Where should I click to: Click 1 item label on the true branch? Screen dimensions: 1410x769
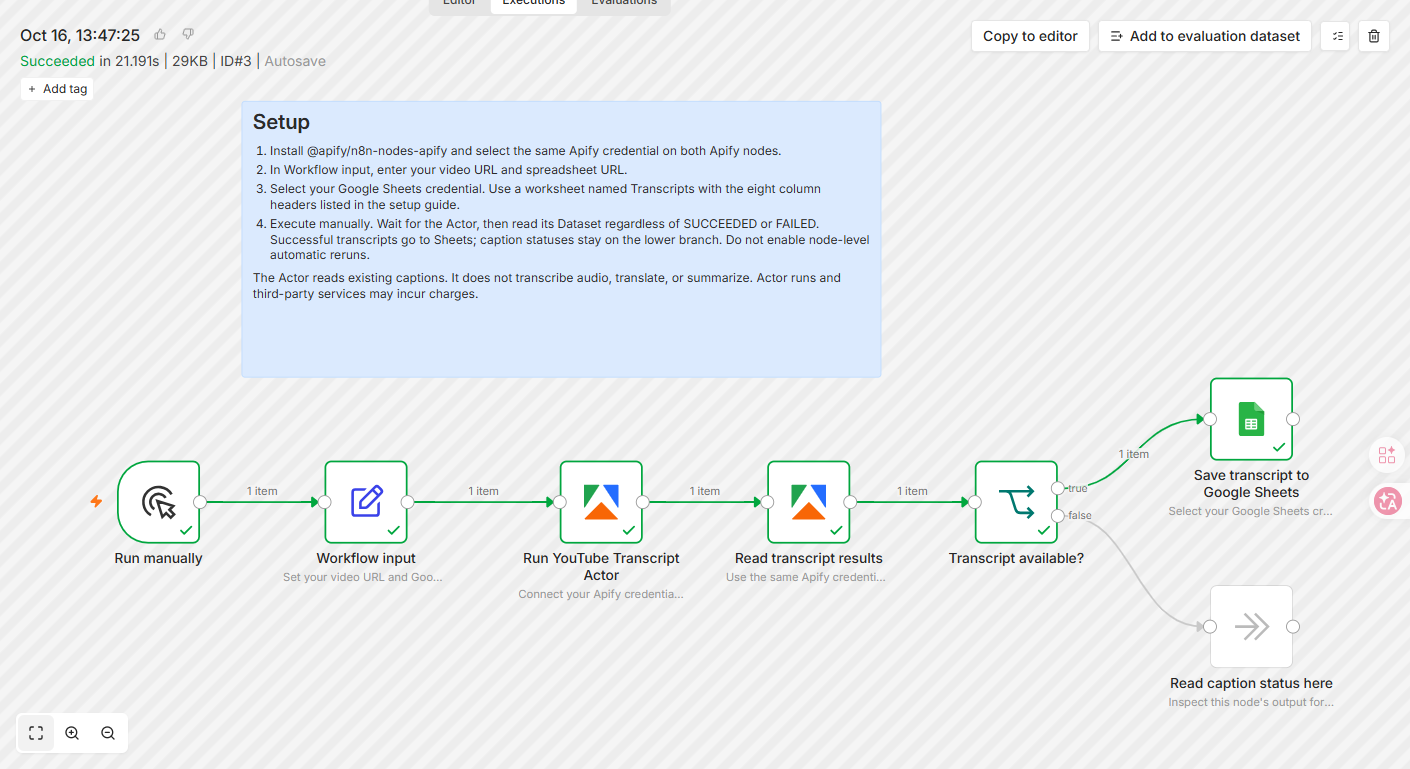(x=1133, y=454)
